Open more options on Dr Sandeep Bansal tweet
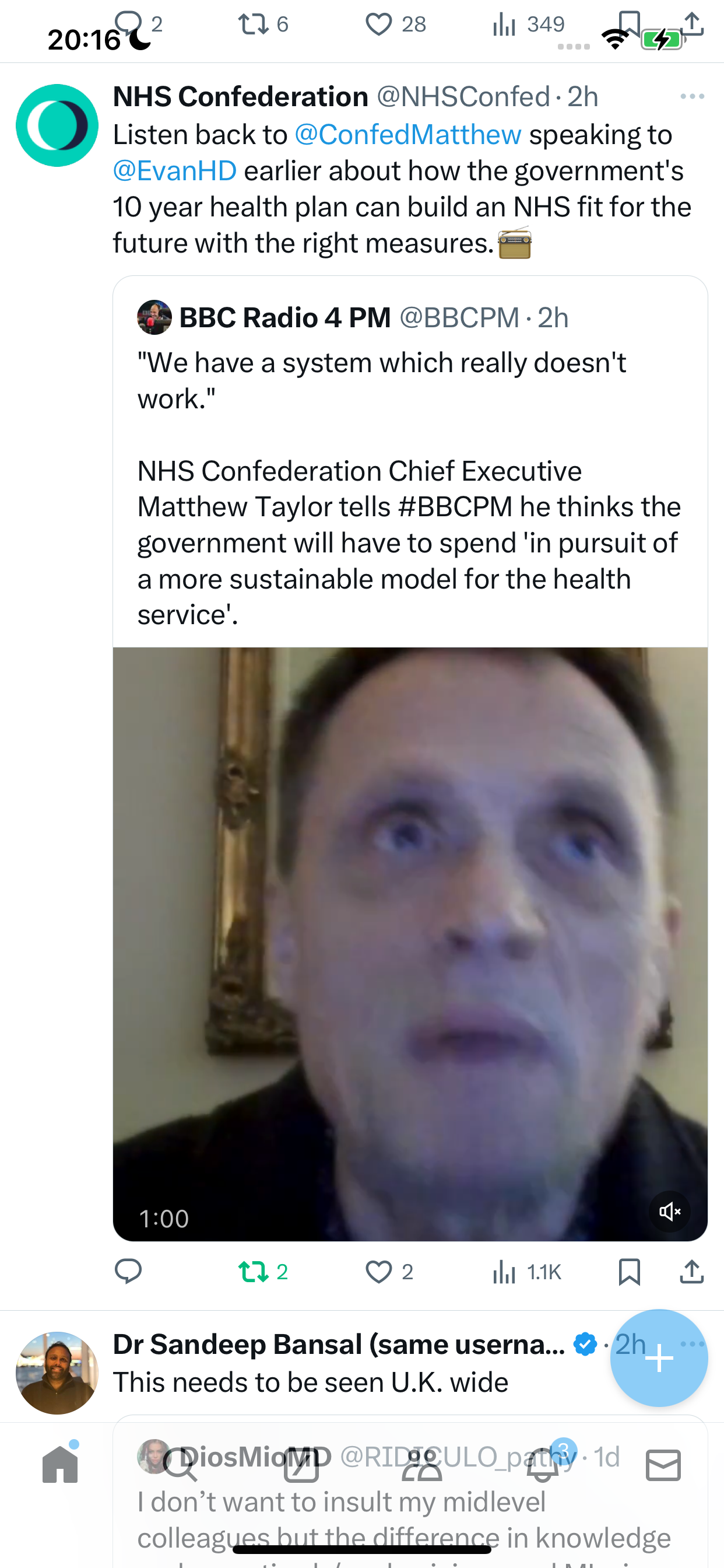Screen dimensions: 724x1568 click(693, 1343)
